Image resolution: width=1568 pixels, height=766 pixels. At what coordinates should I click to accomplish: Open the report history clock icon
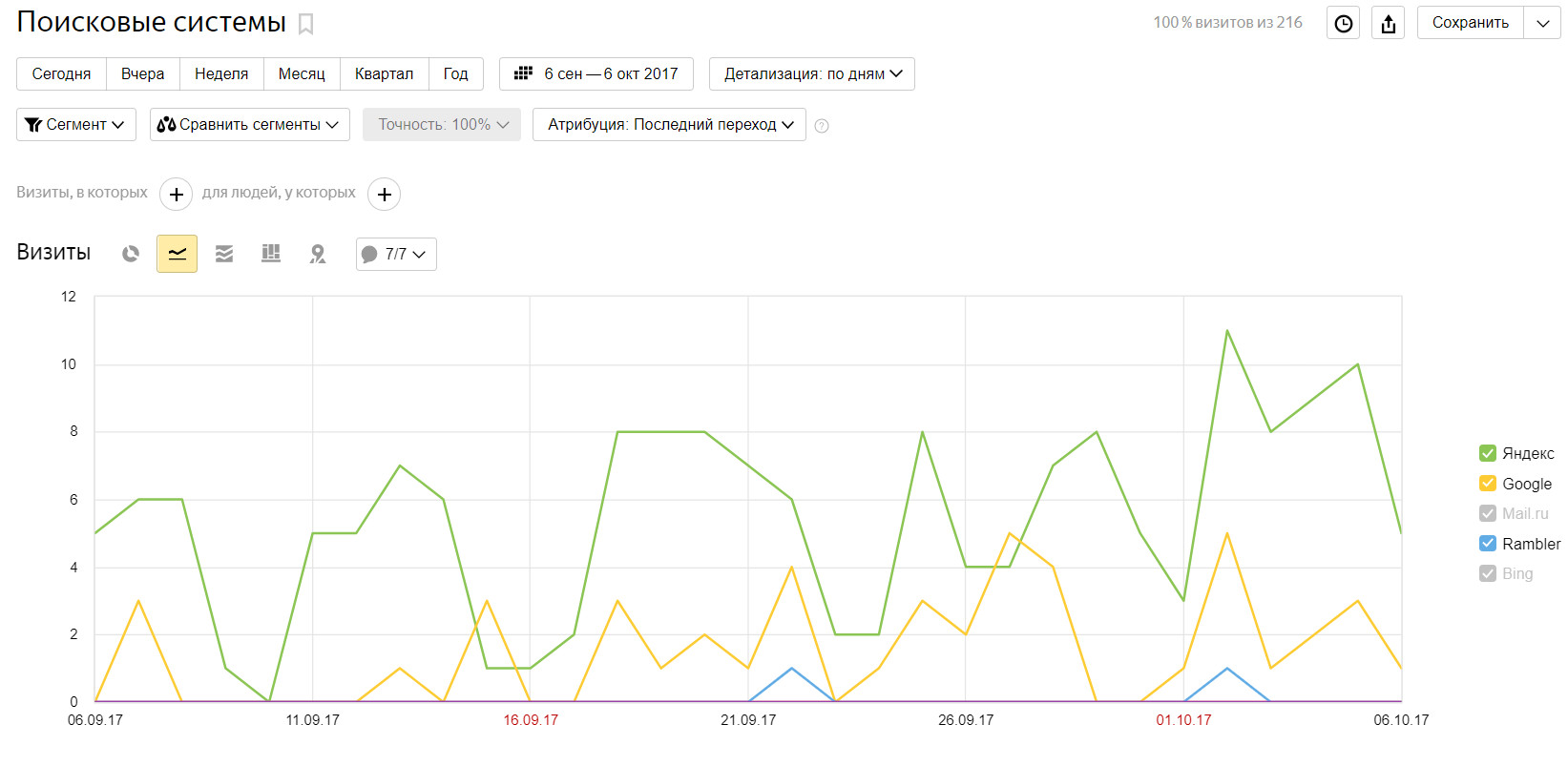tap(1343, 24)
